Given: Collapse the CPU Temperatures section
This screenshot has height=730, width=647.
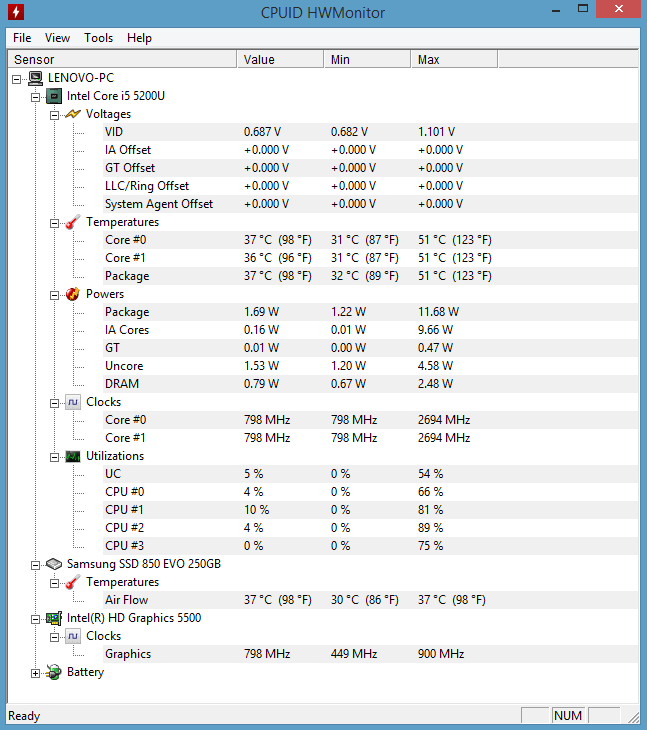Looking at the screenshot, I should tap(54, 223).
